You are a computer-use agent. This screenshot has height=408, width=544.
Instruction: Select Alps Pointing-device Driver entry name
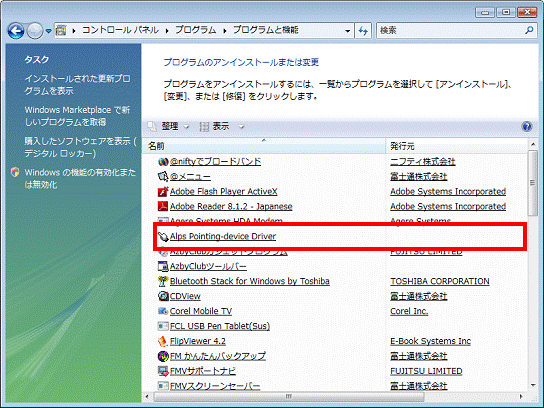(223, 236)
